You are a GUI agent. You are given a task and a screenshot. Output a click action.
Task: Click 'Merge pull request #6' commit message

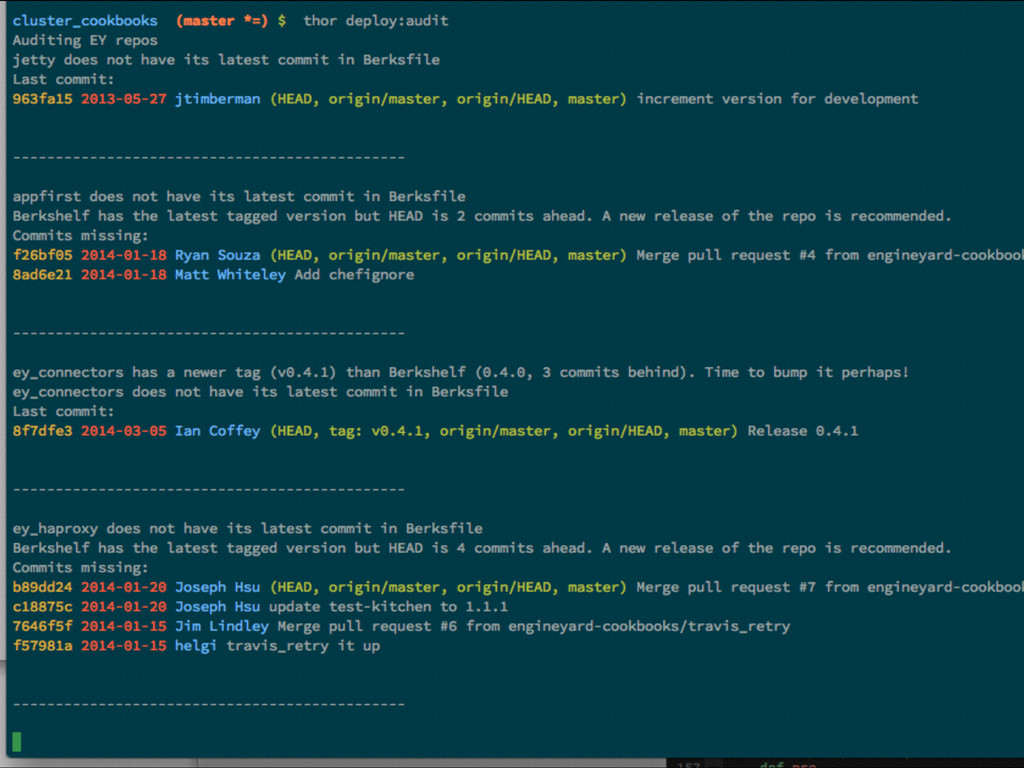pos(534,626)
